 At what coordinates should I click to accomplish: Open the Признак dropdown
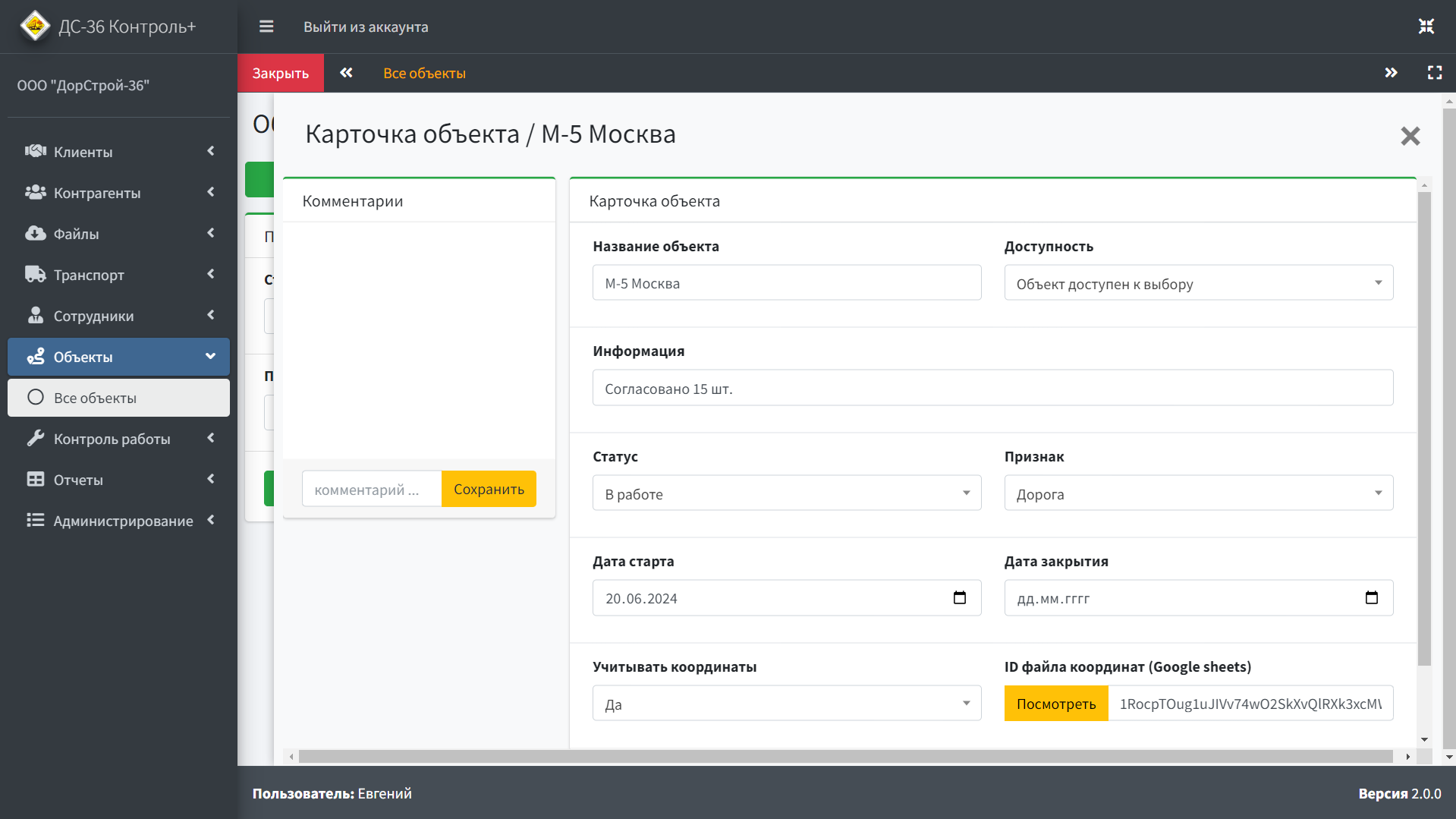[x=1199, y=493]
